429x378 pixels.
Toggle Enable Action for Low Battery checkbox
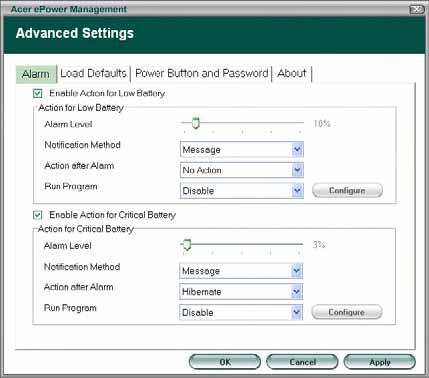coord(38,93)
